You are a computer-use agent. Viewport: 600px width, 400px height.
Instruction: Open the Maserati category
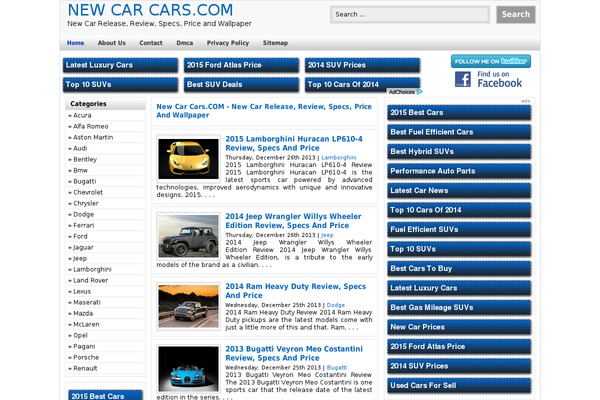click(x=86, y=302)
